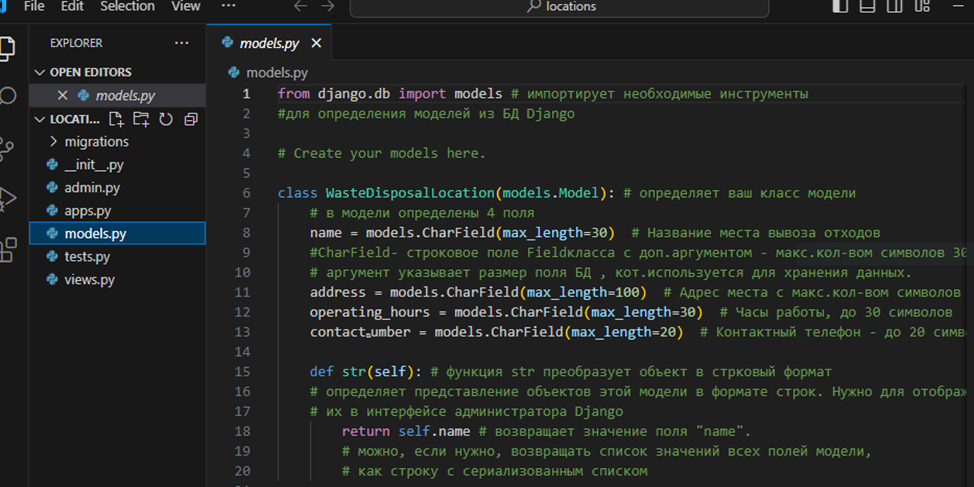The width and height of the screenshot is (974, 487).
Task: Click the 'contact_number' field name in code
Action: point(360,332)
